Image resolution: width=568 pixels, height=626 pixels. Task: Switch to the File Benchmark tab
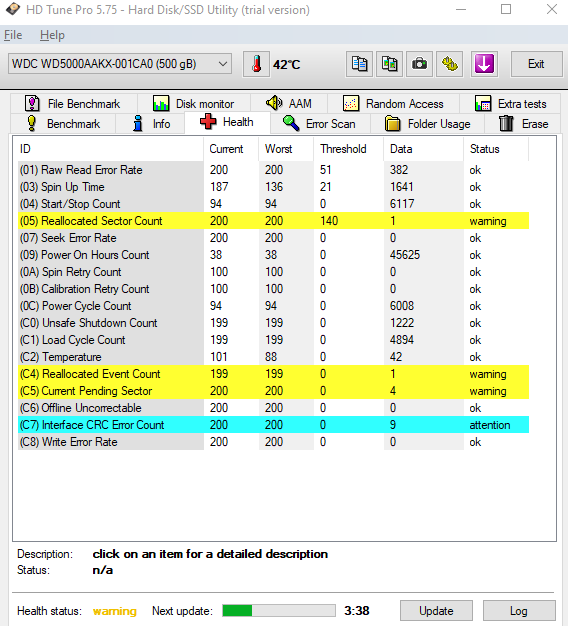[x=74, y=104]
